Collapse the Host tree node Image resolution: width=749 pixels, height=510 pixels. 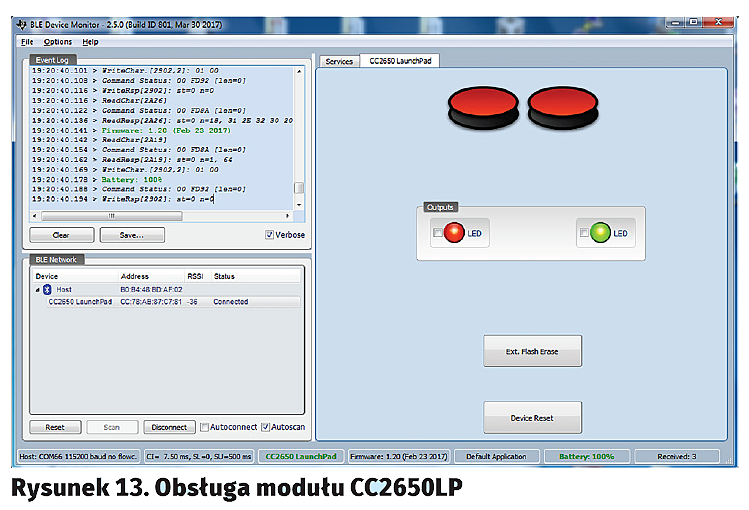(37, 289)
